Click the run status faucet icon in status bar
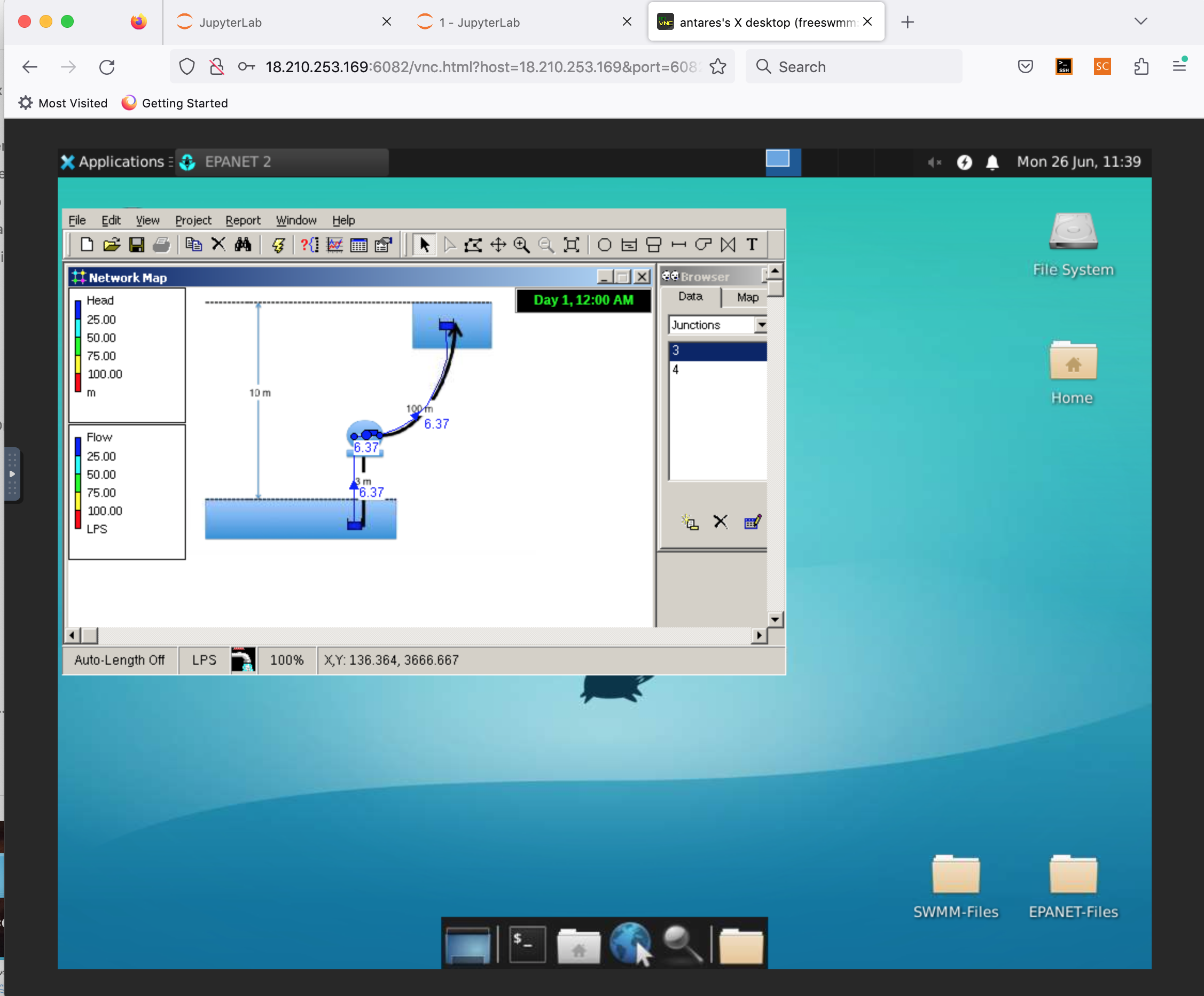Image resolution: width=1204 pixels, height=996 pixels. (x=243, y=660)
